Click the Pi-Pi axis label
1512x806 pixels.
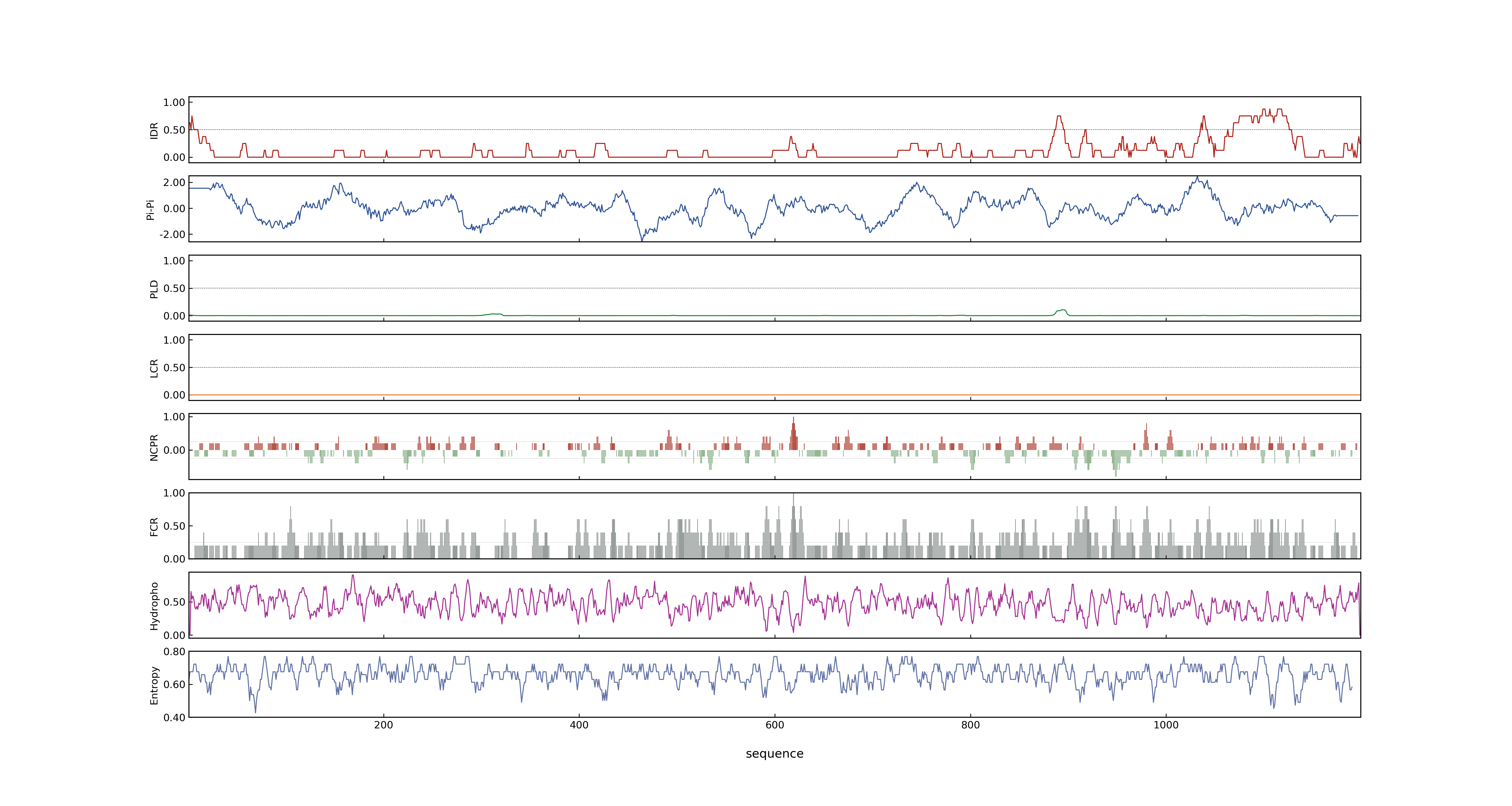[151, 209]
